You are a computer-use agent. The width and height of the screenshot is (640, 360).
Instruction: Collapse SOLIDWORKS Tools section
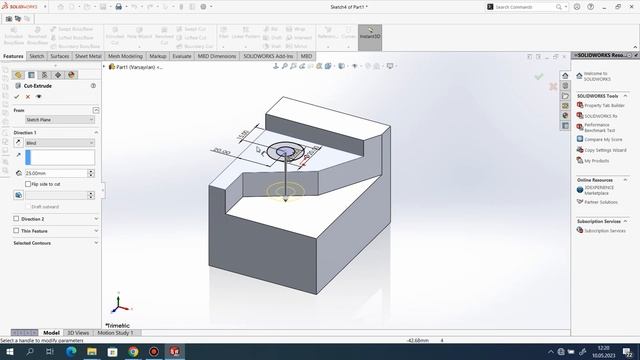(x=625, y=96)
